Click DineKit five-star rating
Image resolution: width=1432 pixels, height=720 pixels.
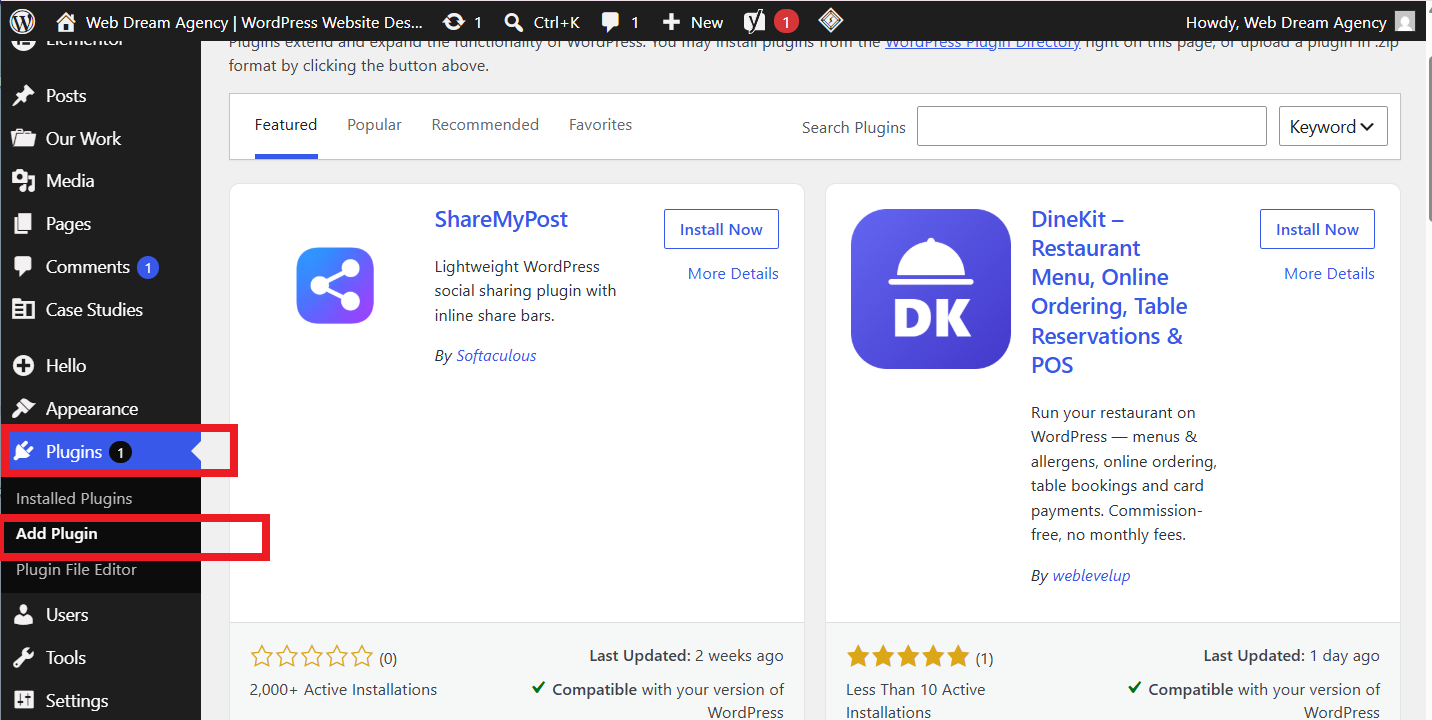pos(907,657)
